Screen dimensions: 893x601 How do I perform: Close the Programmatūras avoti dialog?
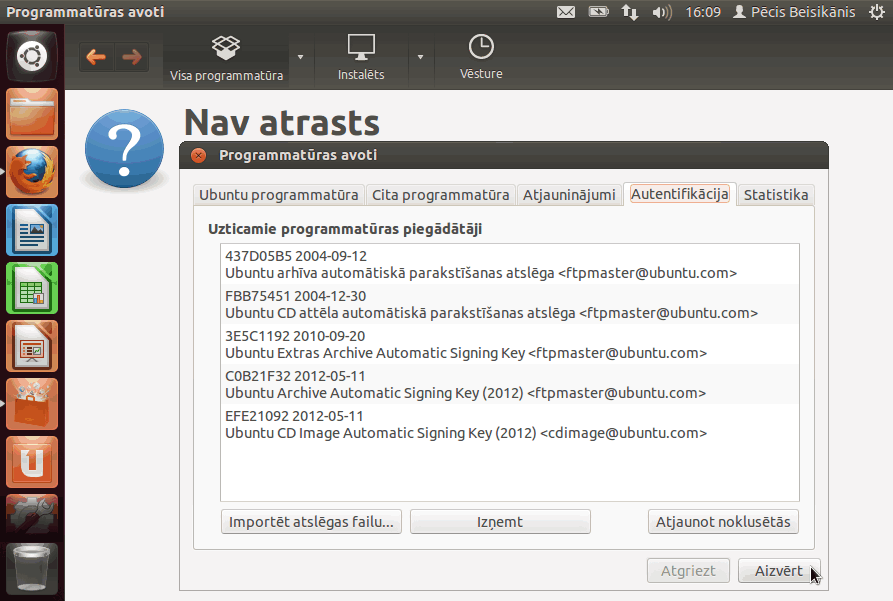[198, 156]
